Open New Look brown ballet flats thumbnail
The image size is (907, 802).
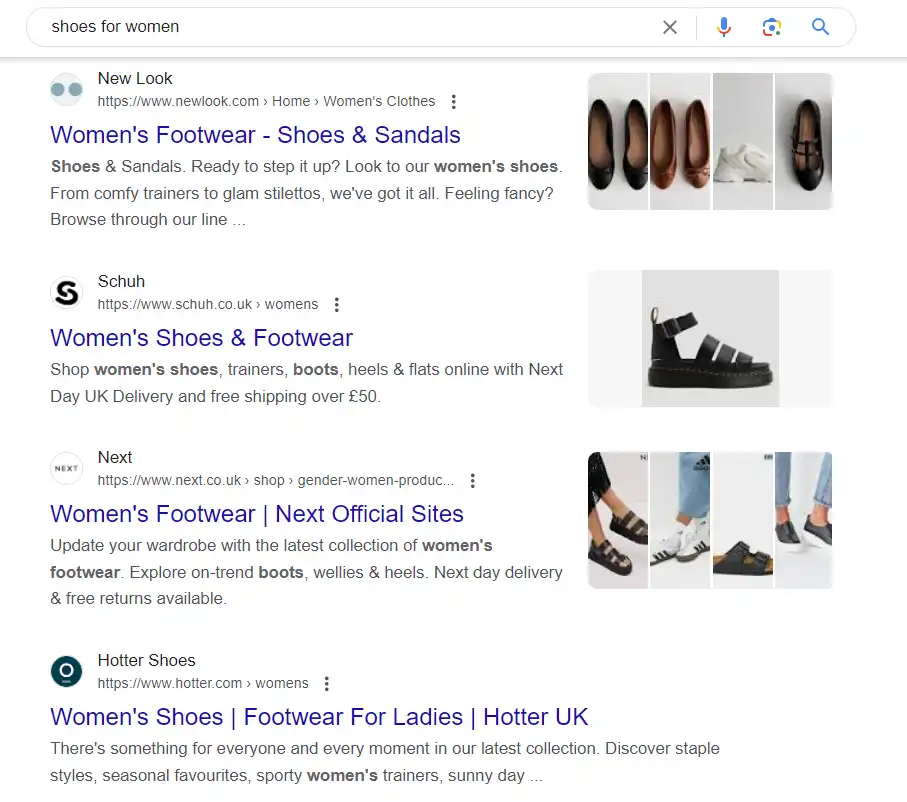[x=680, y=141]
